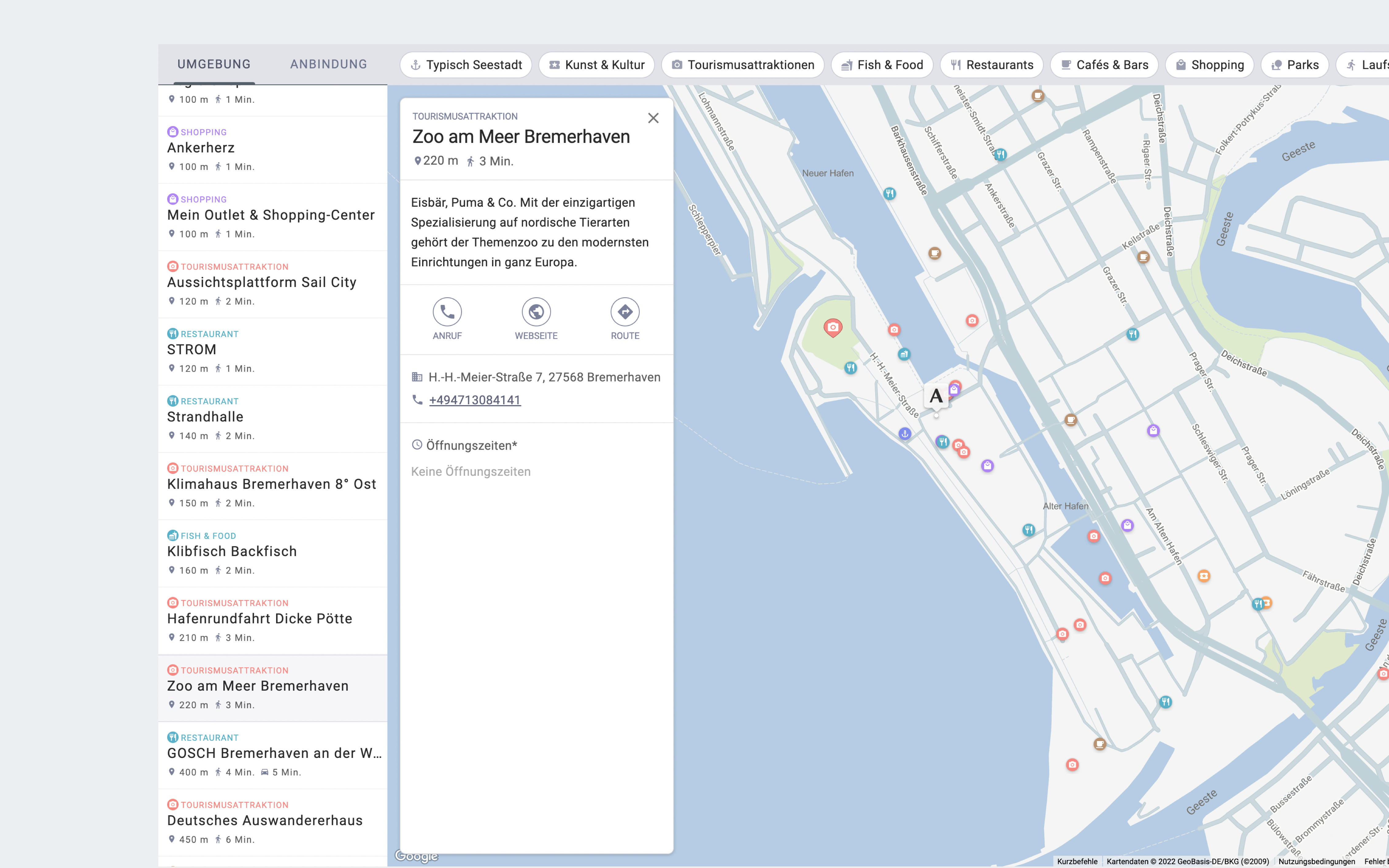
Task: Click café marker at the map's south
Action: 1100,745
